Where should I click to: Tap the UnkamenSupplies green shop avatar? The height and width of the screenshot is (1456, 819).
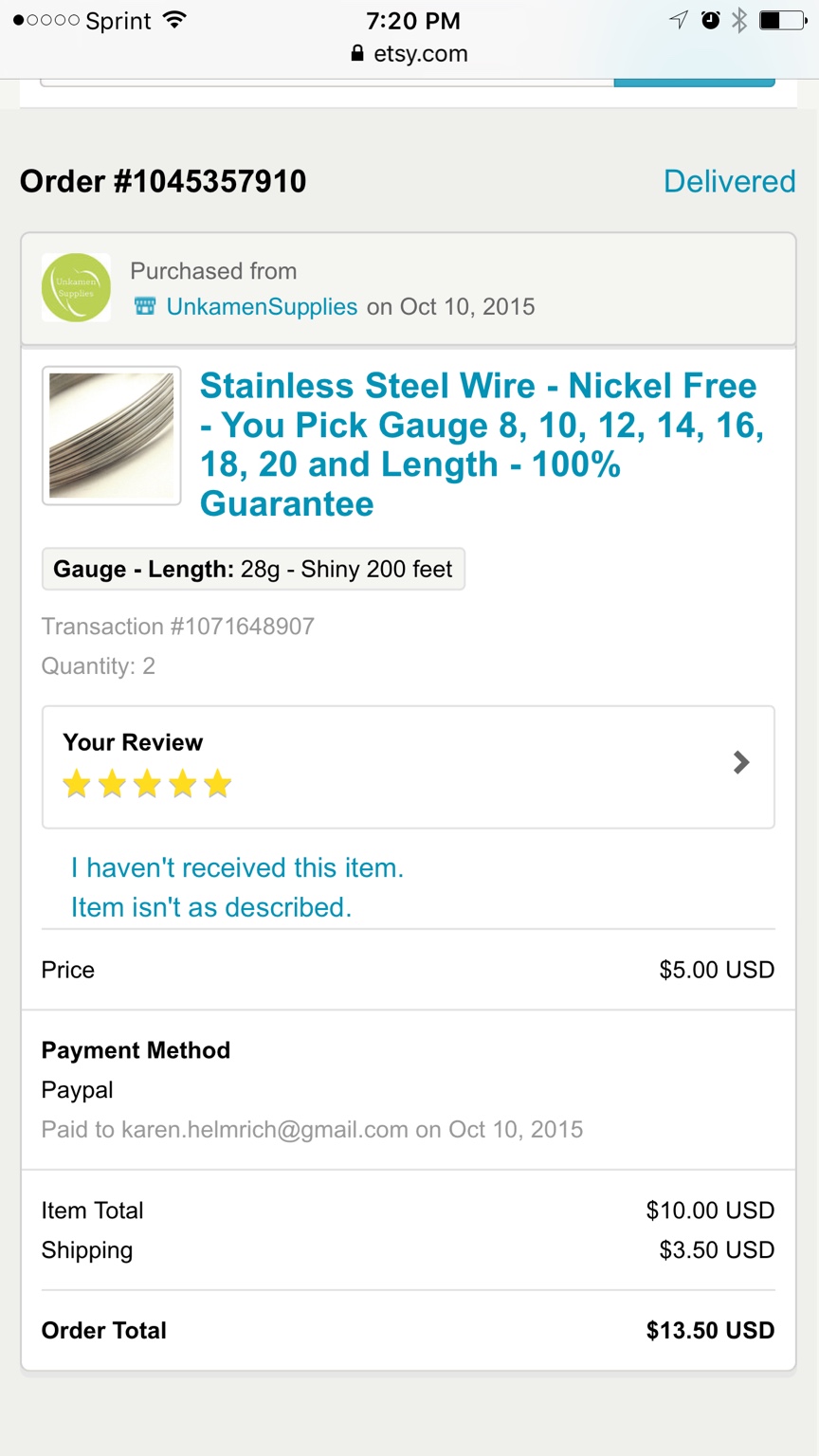tap(76, 287)
